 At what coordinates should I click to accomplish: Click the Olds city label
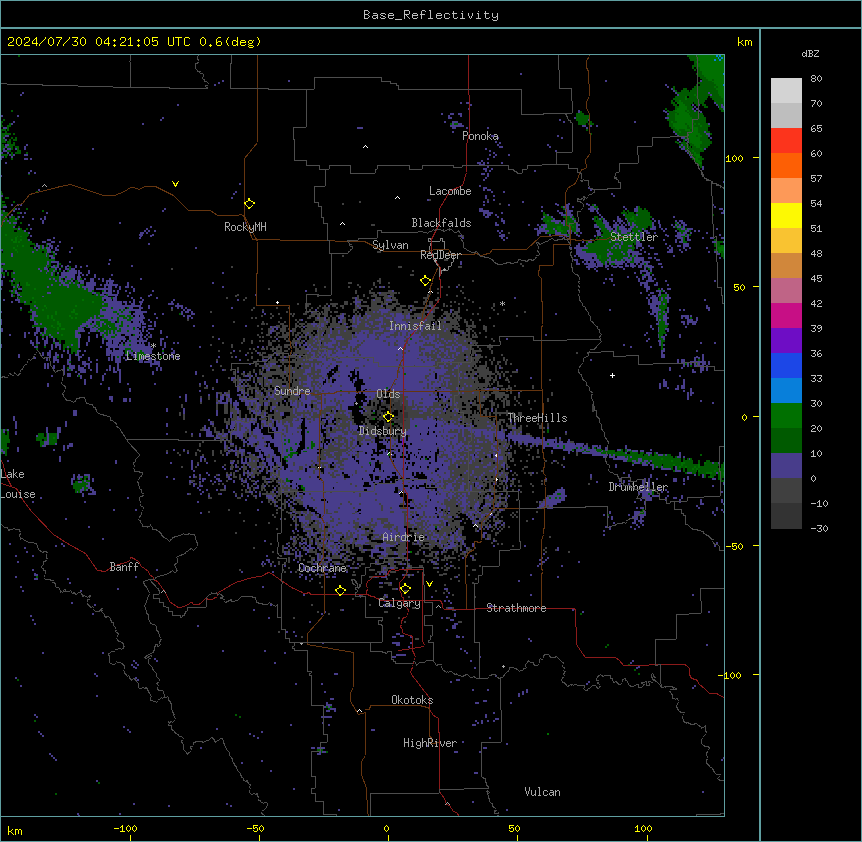pyautogui.click(x=388, y=394)
